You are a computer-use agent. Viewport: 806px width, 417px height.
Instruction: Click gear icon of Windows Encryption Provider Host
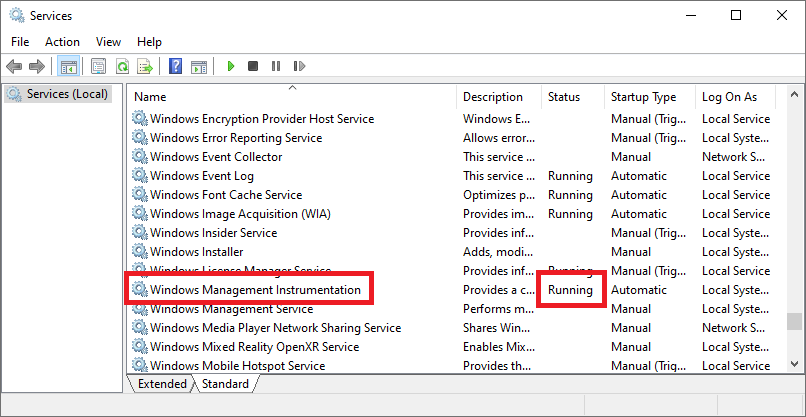[139, 119]
